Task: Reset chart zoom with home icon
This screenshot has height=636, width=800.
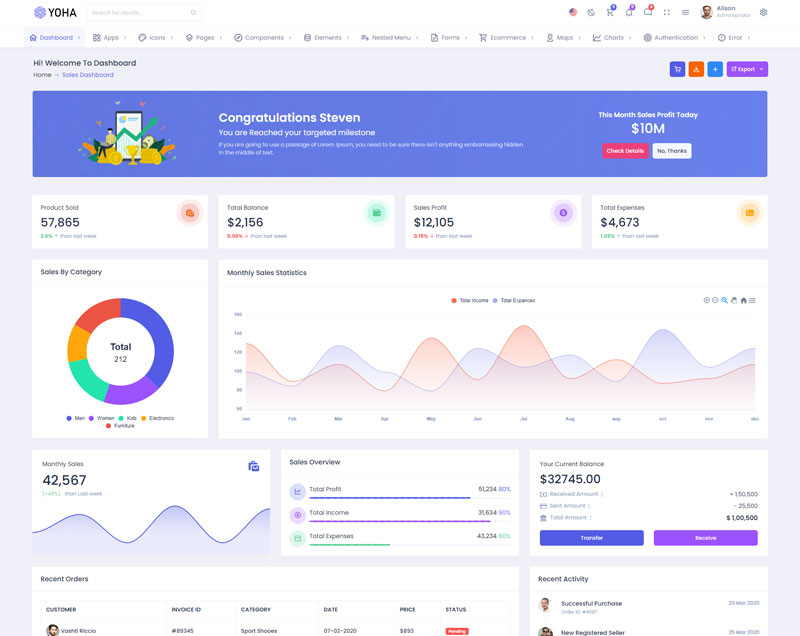Action: pyautogui.click(x=743, y=300)
